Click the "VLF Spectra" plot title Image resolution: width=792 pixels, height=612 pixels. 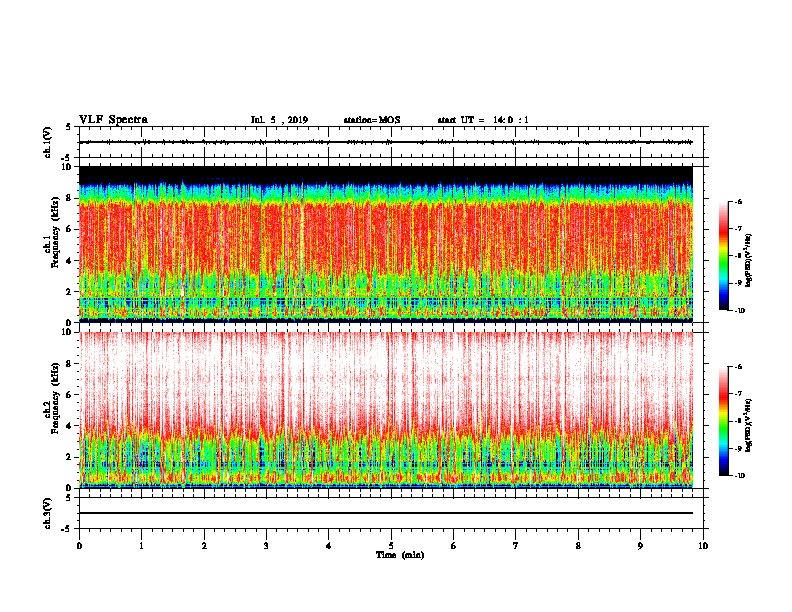pyautogui.click(x=113, y=120)
